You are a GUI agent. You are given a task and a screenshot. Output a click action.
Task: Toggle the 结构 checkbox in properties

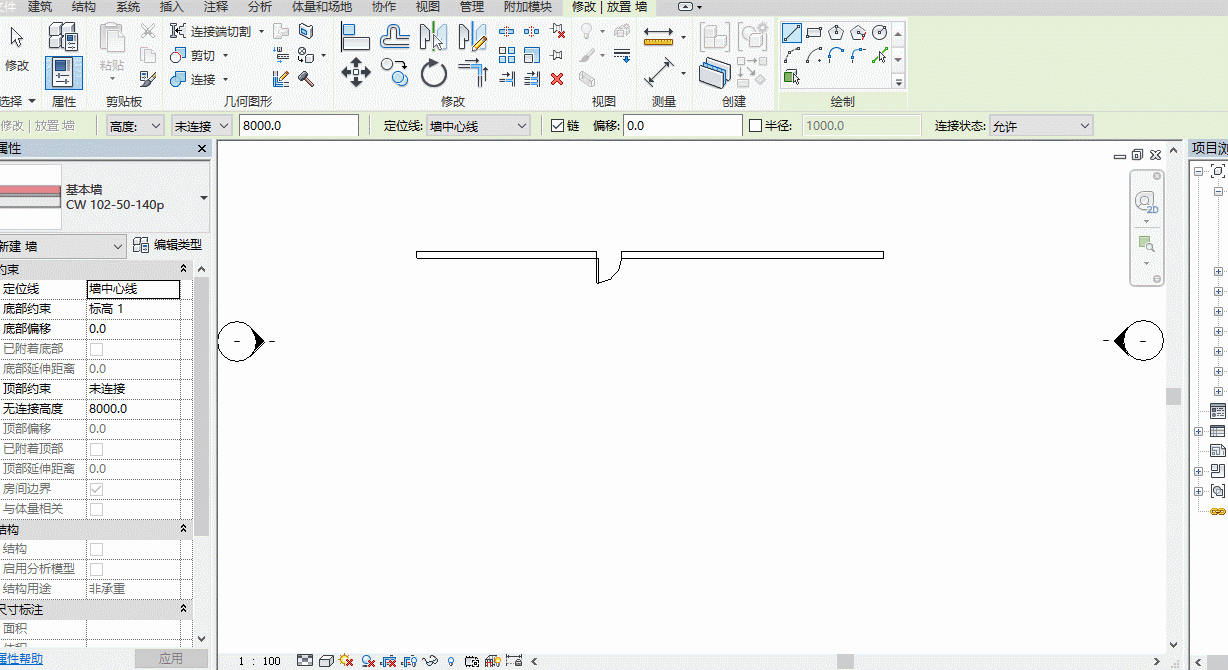(97, 549)
